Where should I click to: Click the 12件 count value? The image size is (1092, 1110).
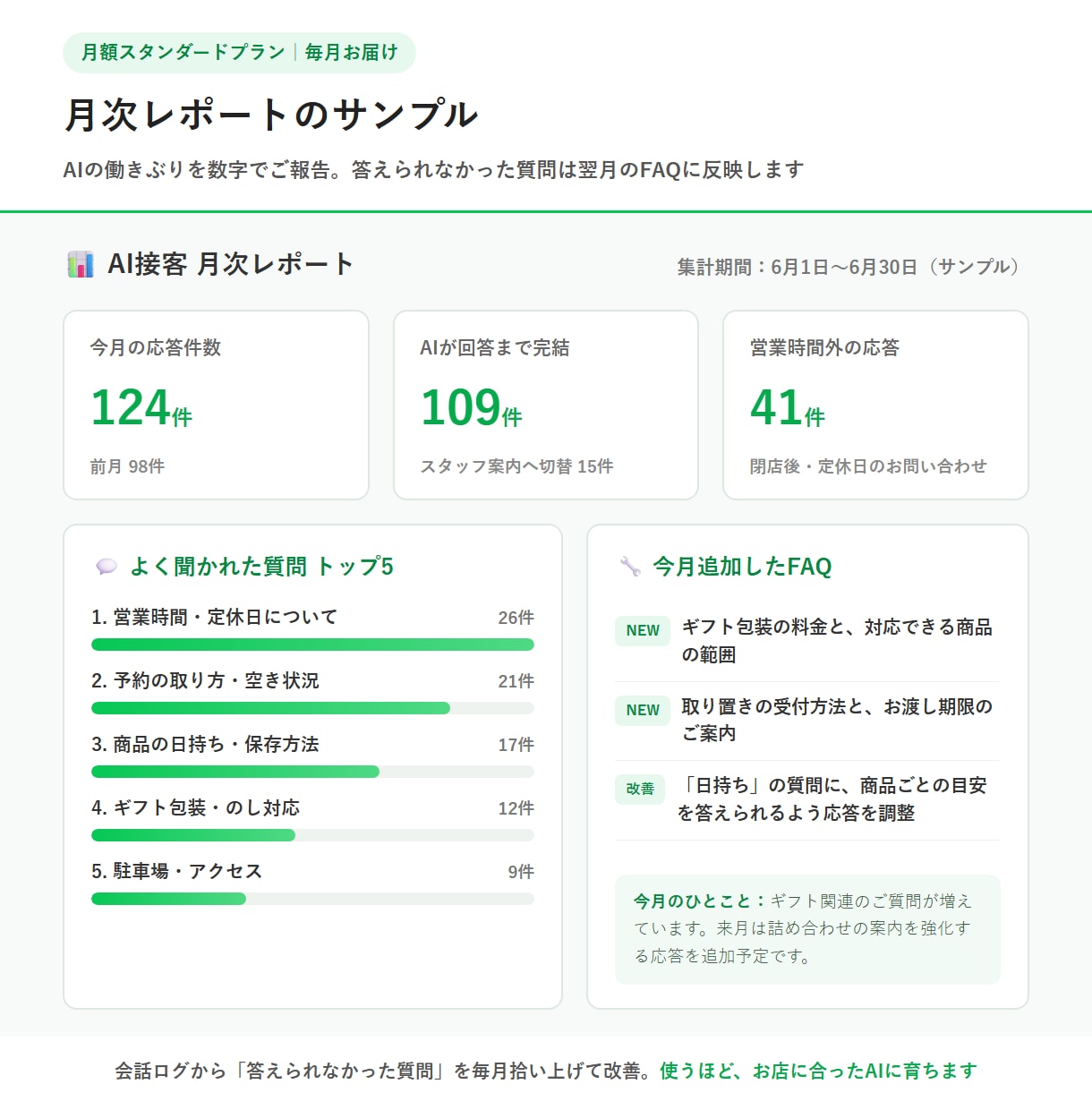pyautogui.click(x=516, y=808)
